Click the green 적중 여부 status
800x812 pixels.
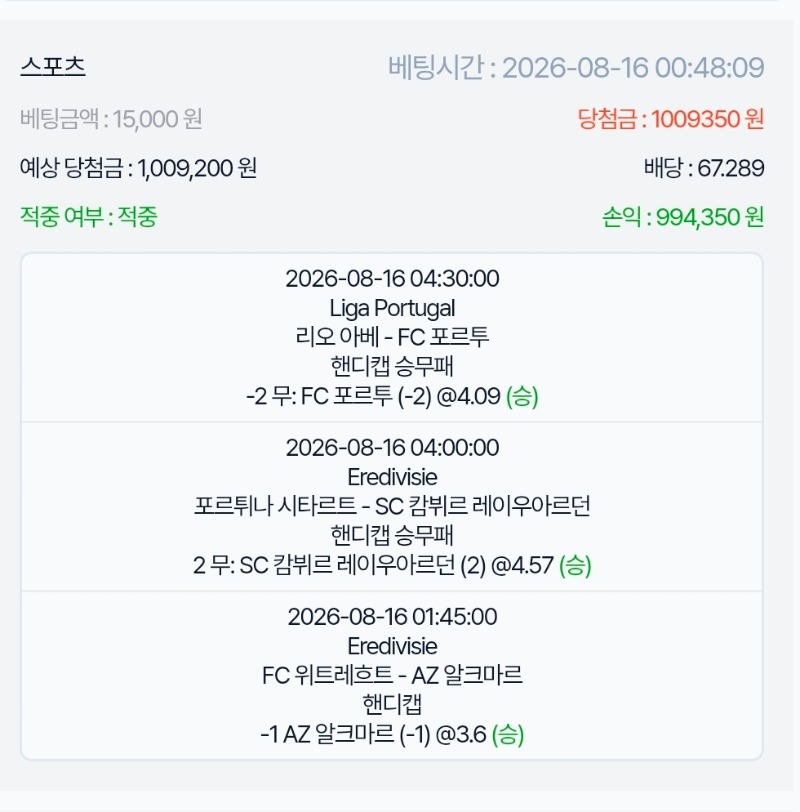89,216
